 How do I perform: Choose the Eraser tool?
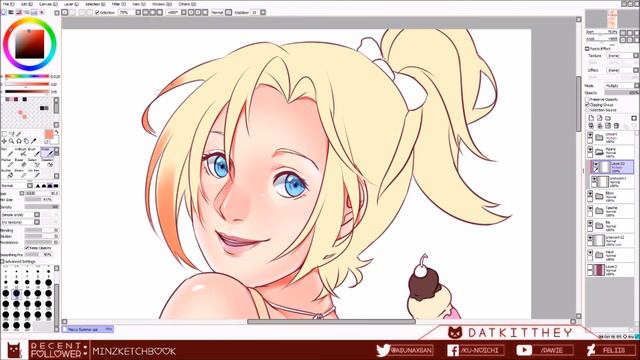pos(20,162)
